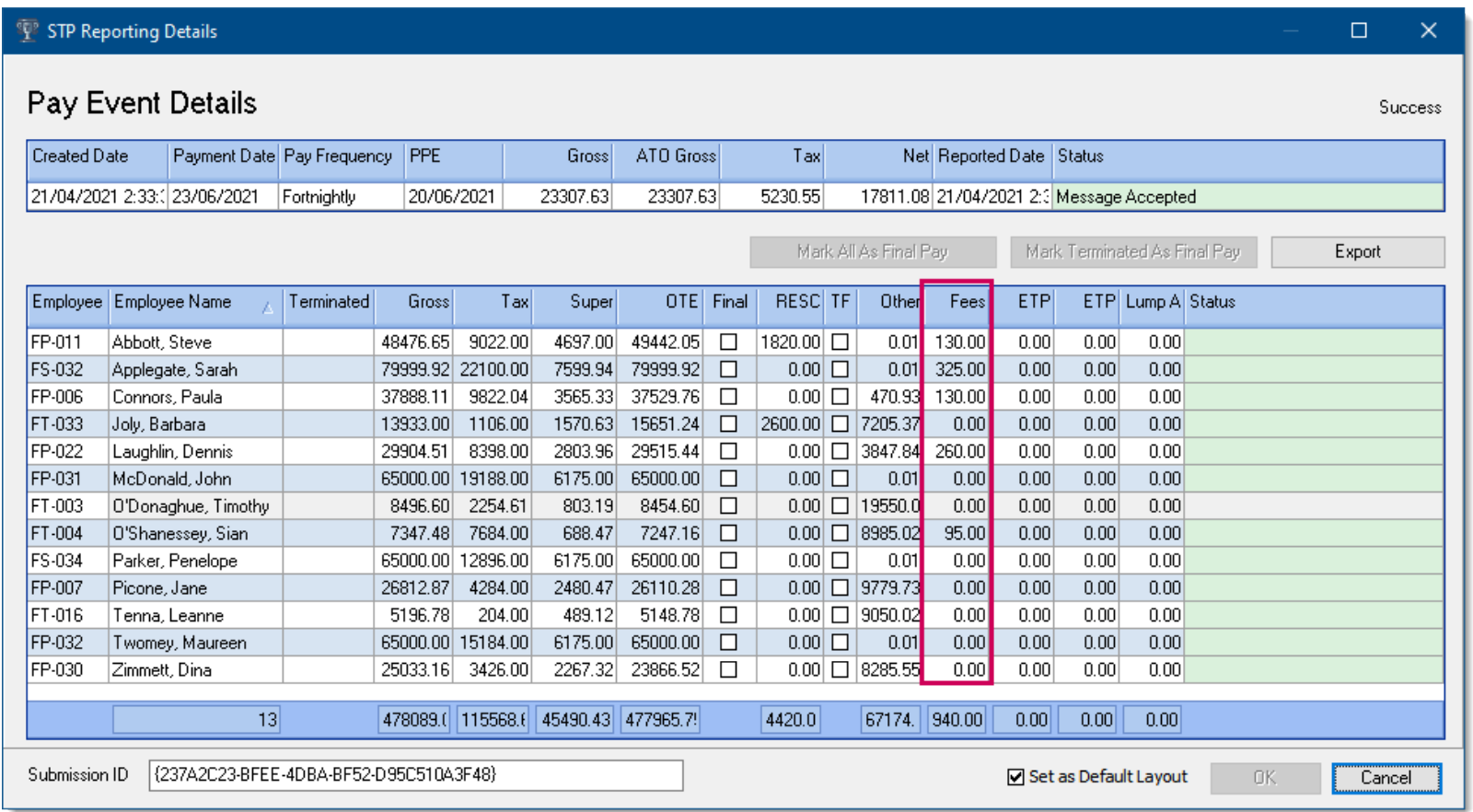The height and width of the screenshot is (812, 1473).
Task: Select O'Donaghue, Timothy name cell
Action: click(x=196, y=506)
